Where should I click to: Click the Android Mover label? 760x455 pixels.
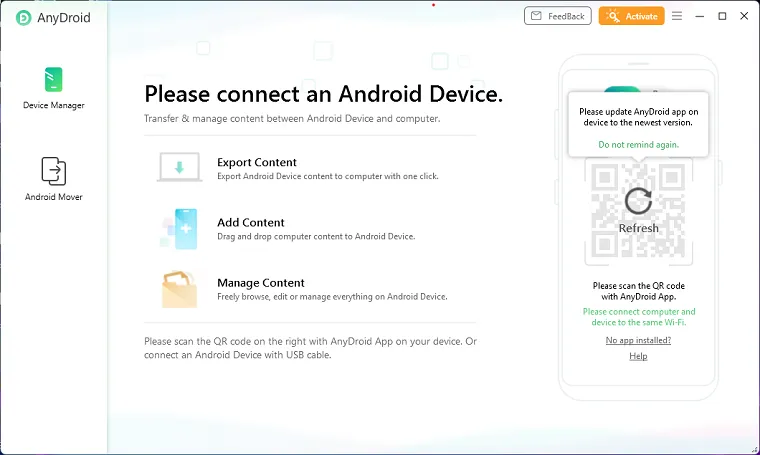pos(54,197)
